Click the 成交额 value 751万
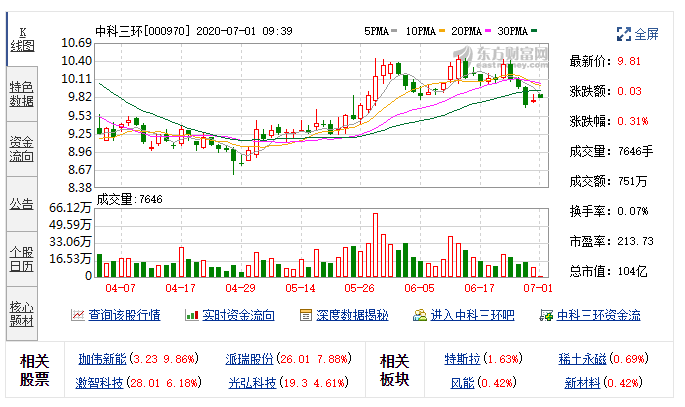 click(x=633, y=181)
